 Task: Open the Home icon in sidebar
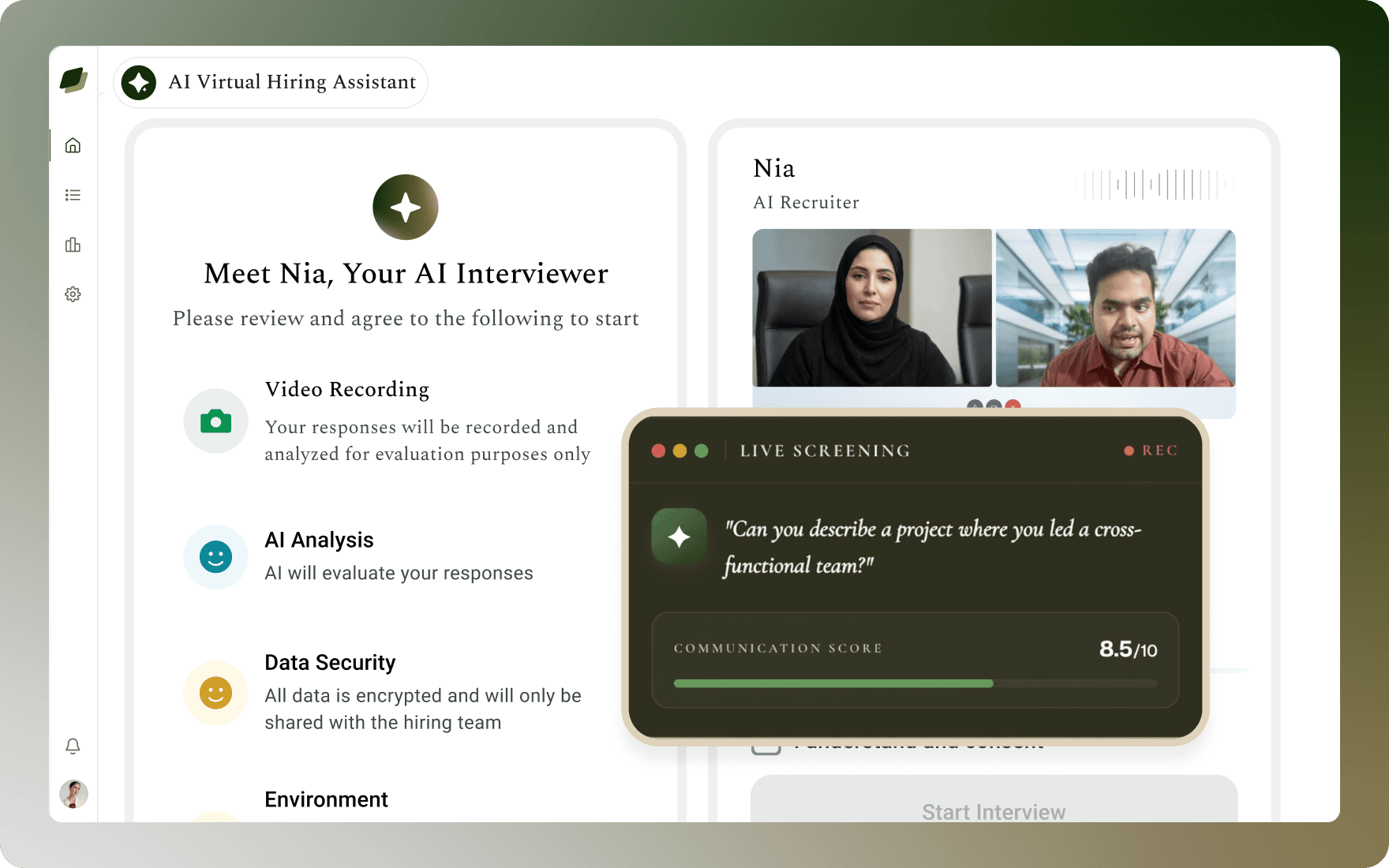pyautogui.click(x=73, y=145)
